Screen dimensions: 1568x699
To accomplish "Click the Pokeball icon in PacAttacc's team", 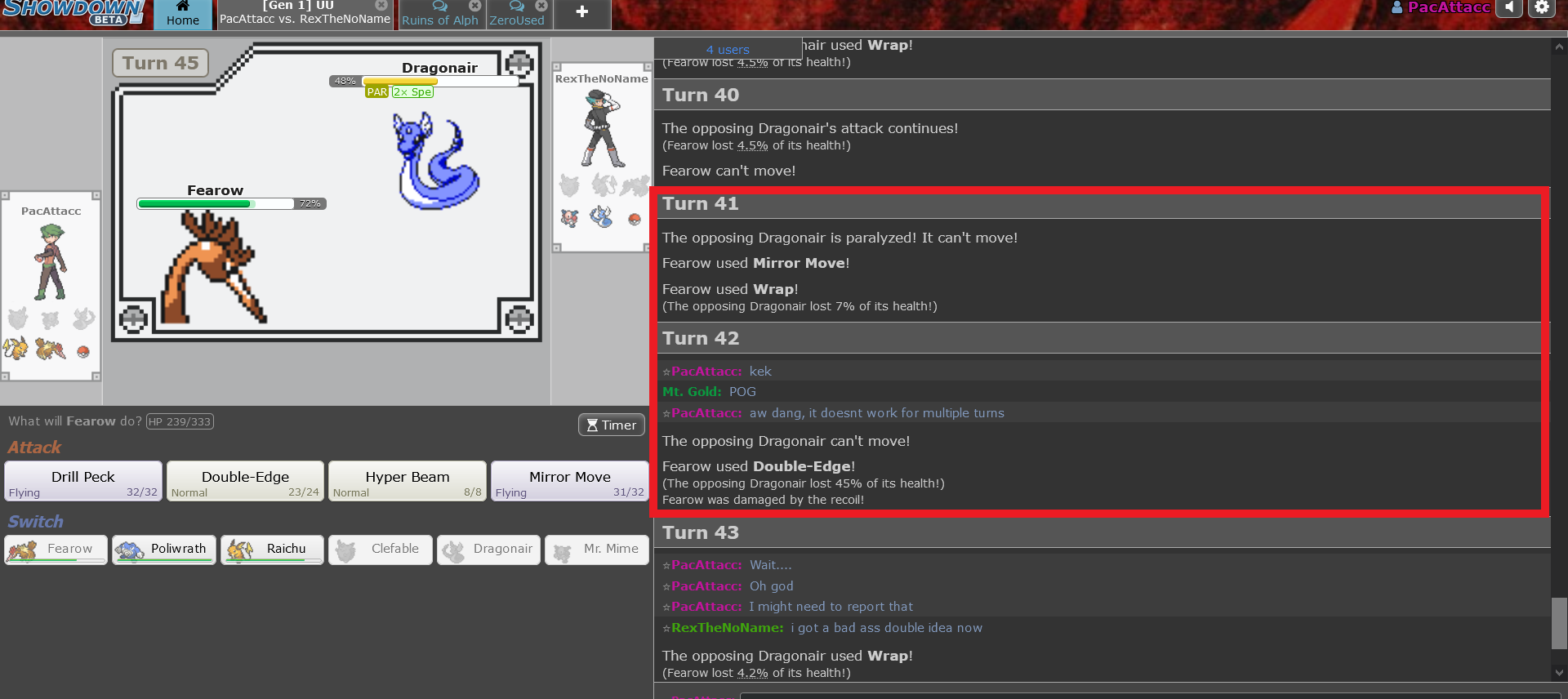I will 82,352.
